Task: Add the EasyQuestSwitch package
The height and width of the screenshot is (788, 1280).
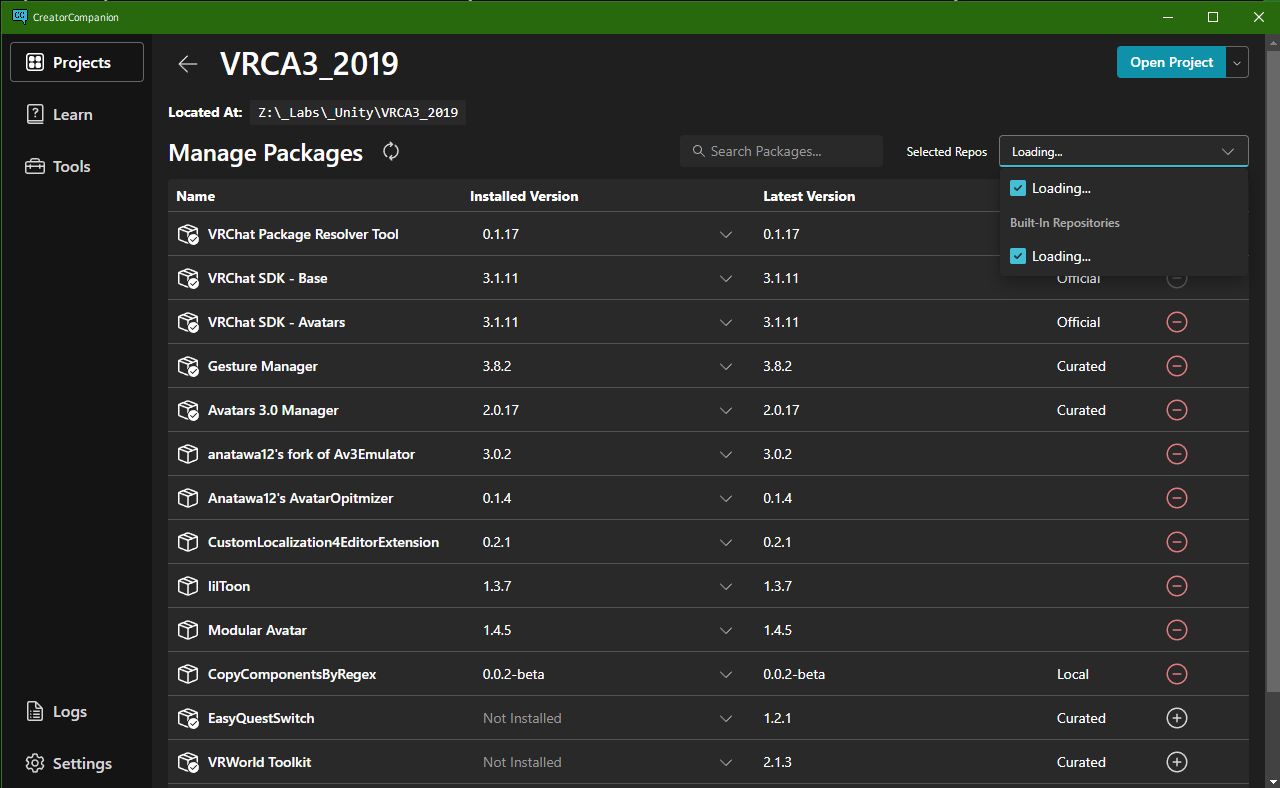Action: tap(1177, 718)
